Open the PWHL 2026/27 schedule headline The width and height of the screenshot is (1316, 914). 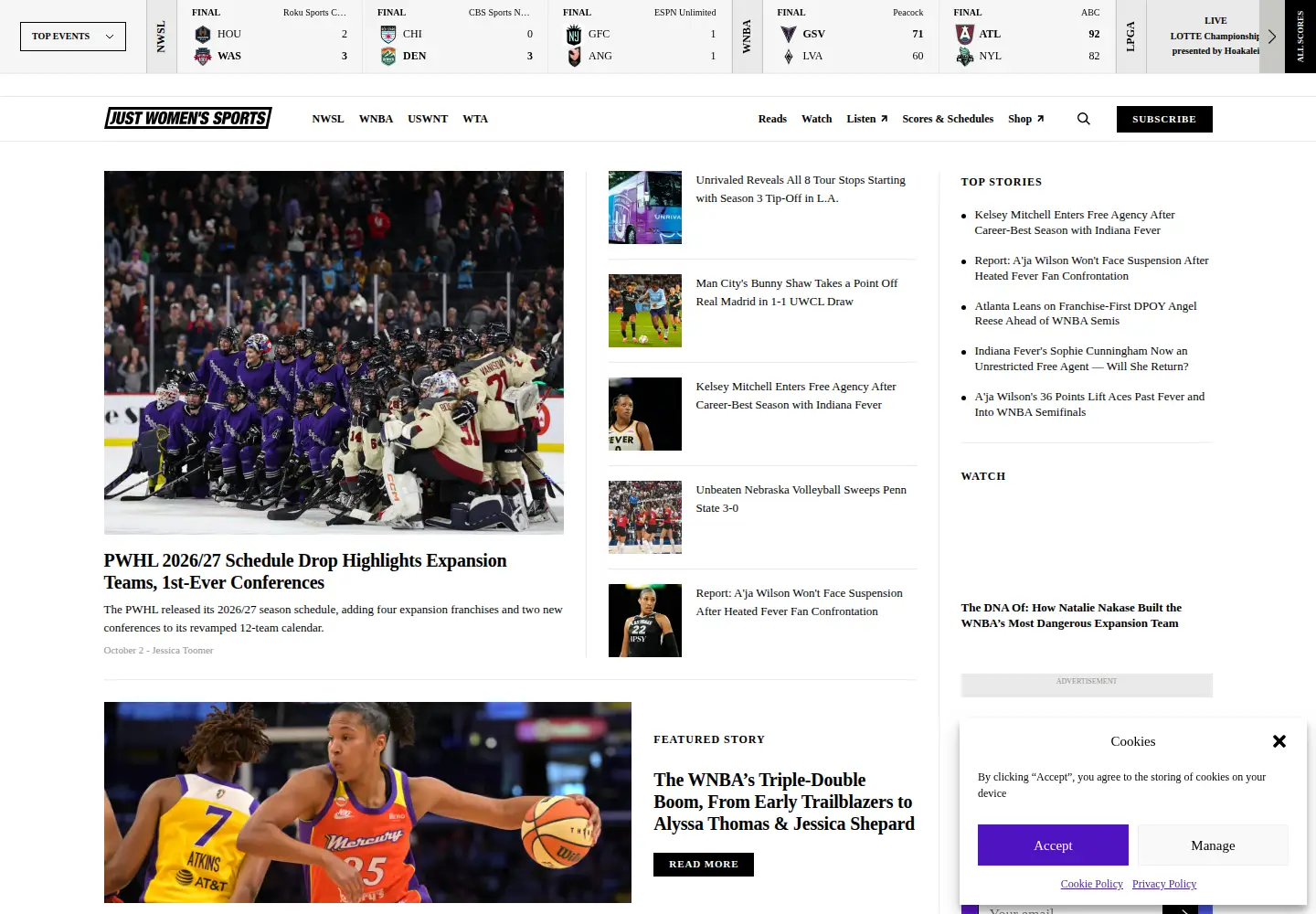click(305, 571)
